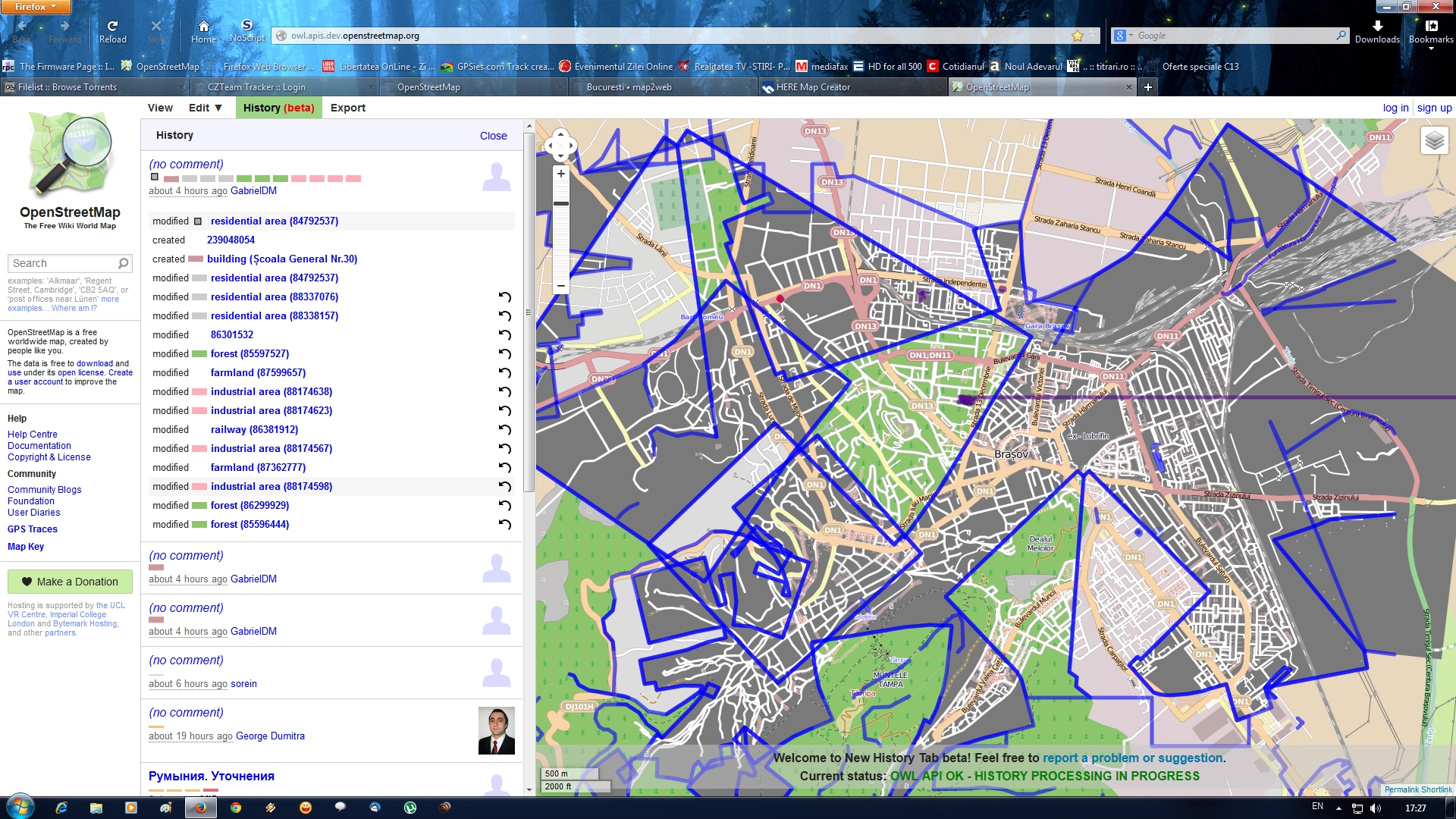1456x819 pixels.
Task: Open Румыния. Уточнения changeset
Action: (x=212, y=776)
